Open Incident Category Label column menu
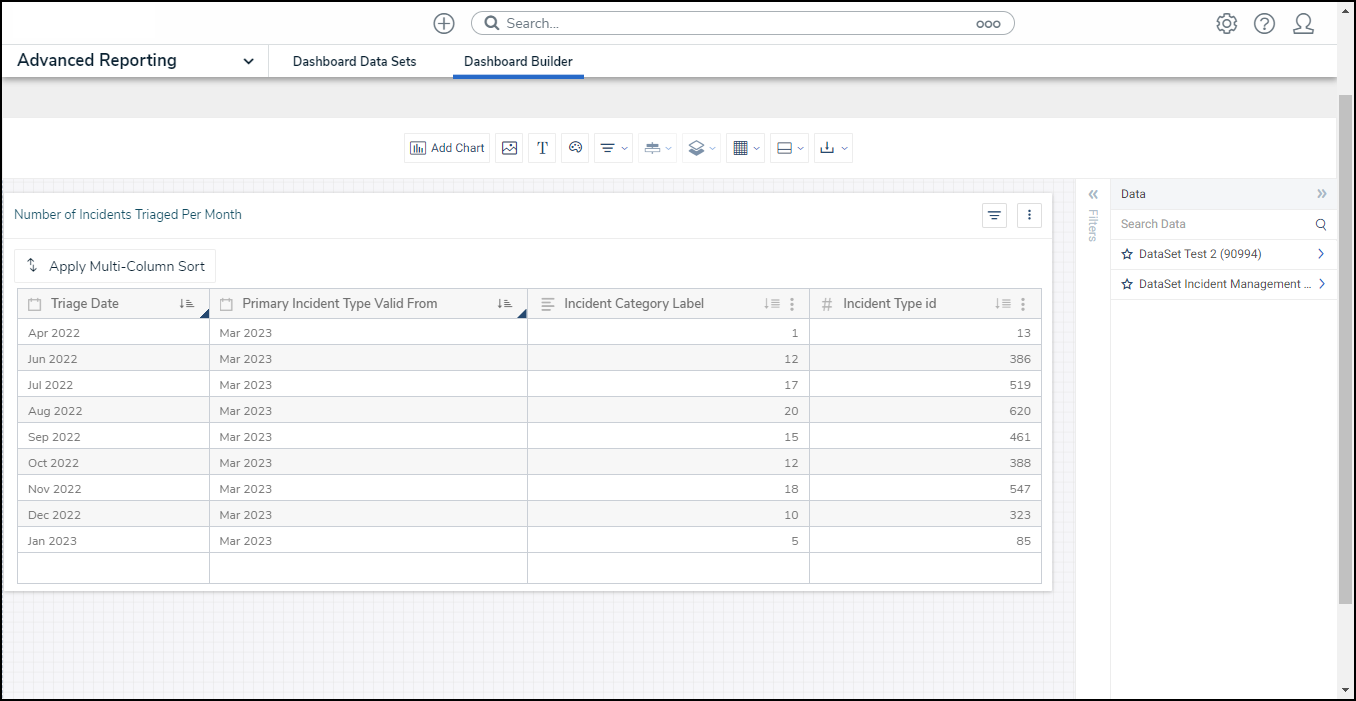The height and width of the screenshot is (701, 1356). tap(792, 304)
